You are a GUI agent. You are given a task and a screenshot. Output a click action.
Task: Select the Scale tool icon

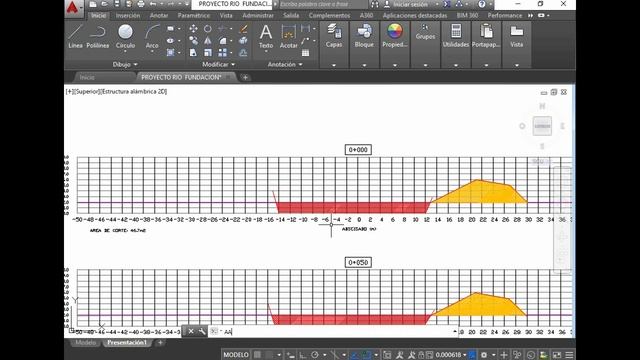coord(208,53)
